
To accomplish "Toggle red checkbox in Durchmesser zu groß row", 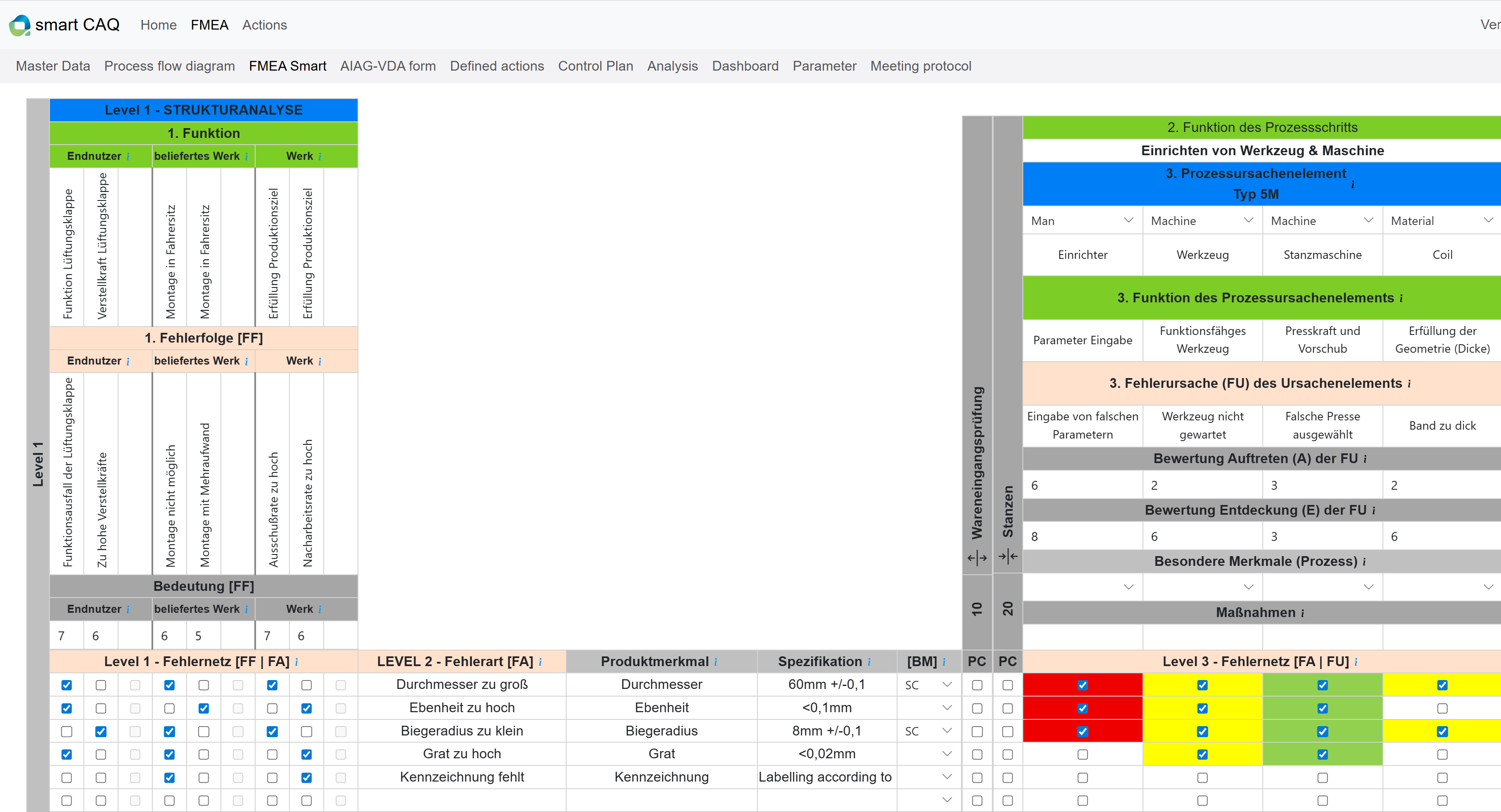I will coord(1082,685).
